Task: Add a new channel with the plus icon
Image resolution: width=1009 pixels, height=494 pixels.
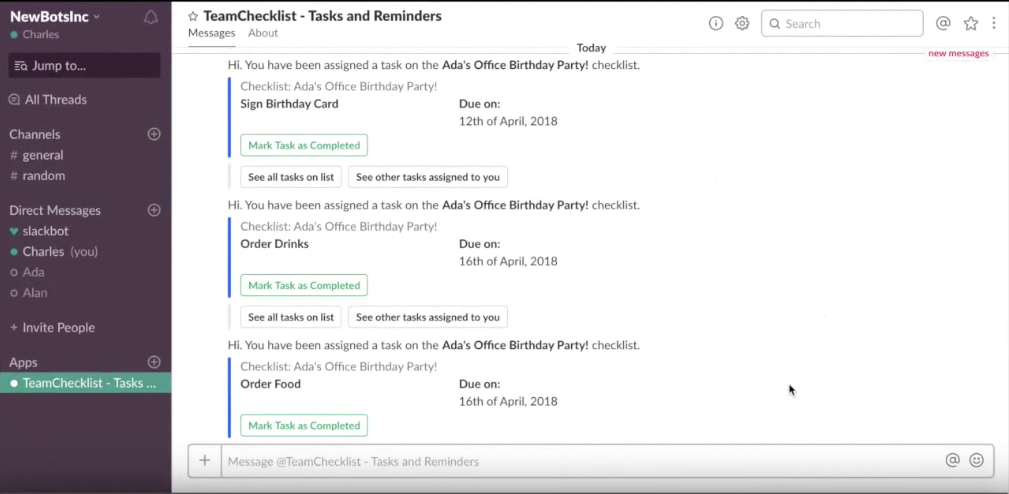Action: tap(154, 134)
